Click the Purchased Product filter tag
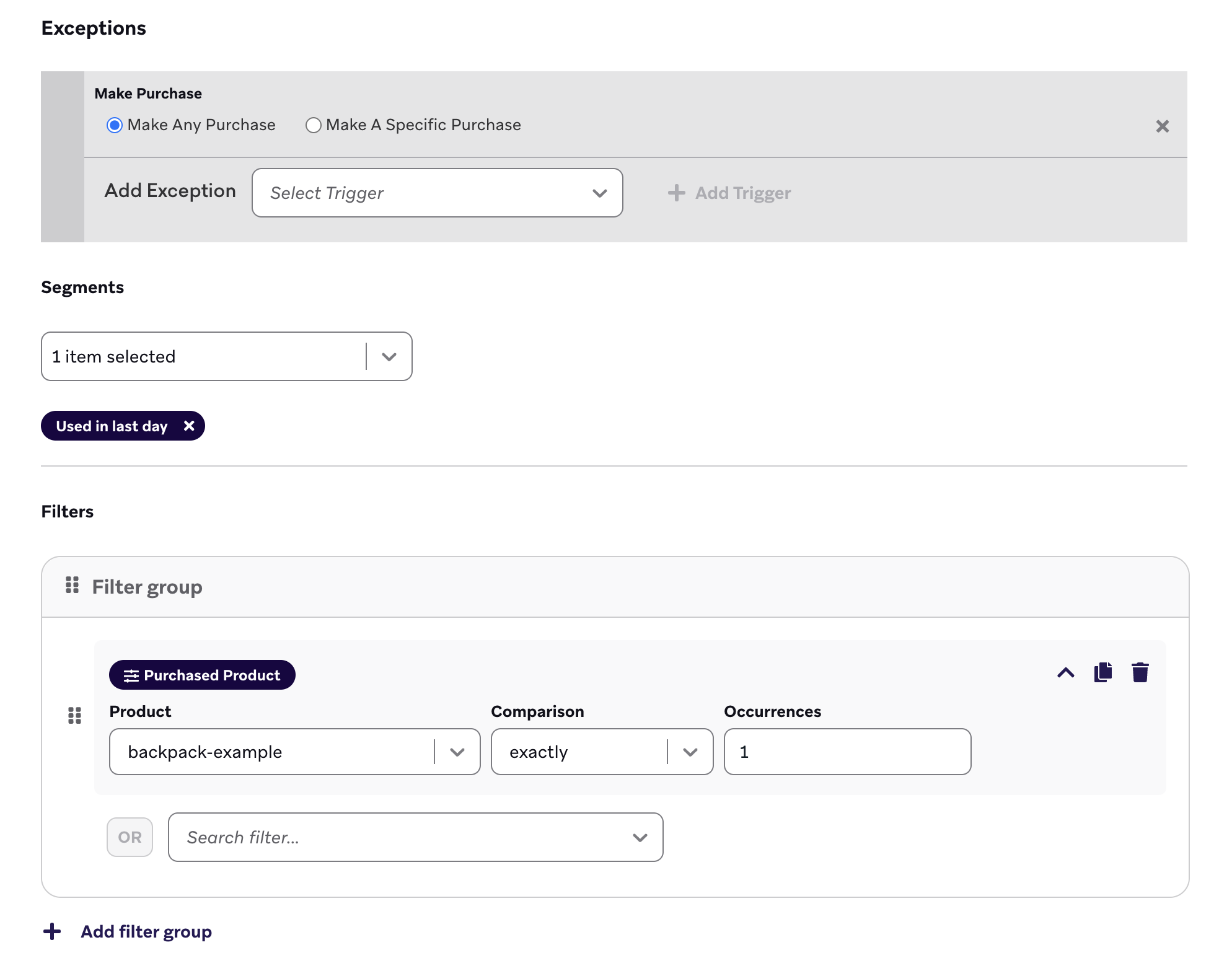Viewport: 1232px width, 958px height. click(x=202, y=675)
